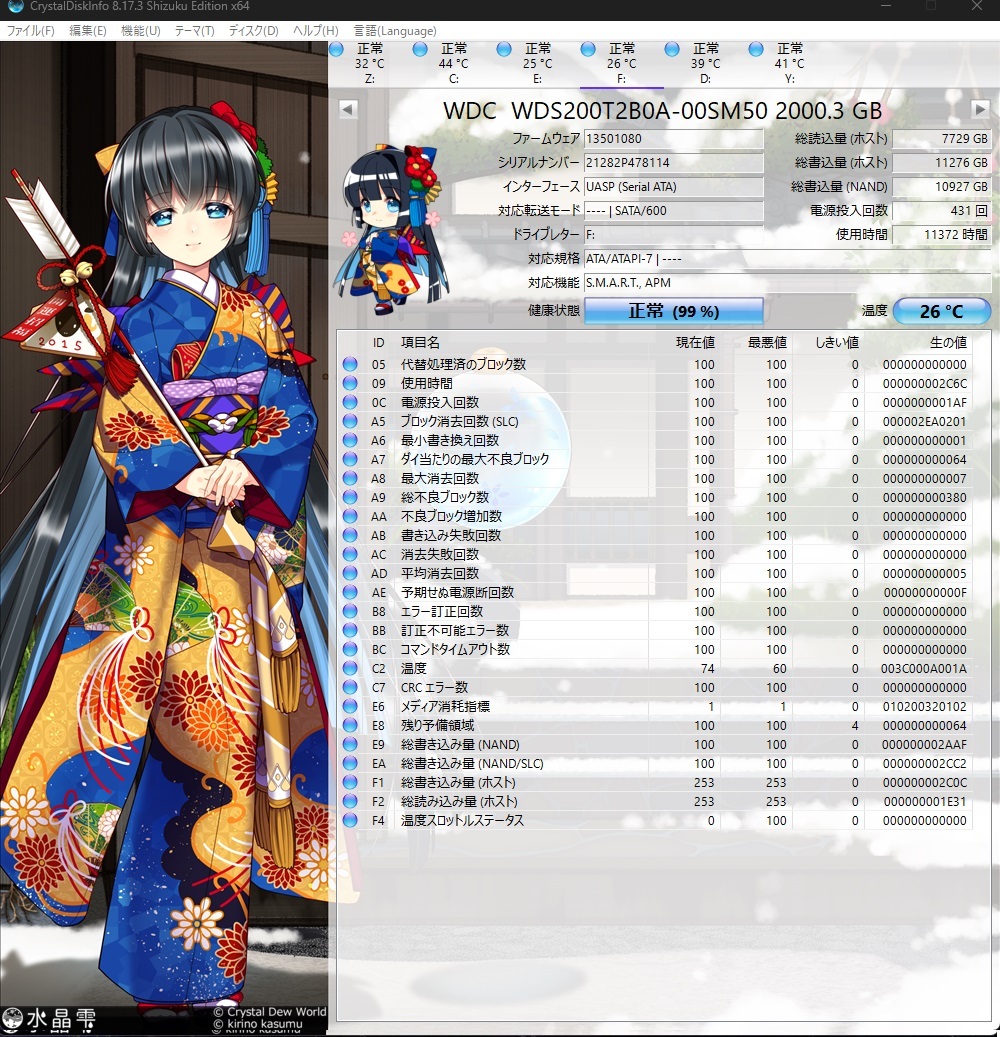Screen dimensions: 1000x1037
Task: Click the シリアルナンバー value field
Action: tap(673, 163)
